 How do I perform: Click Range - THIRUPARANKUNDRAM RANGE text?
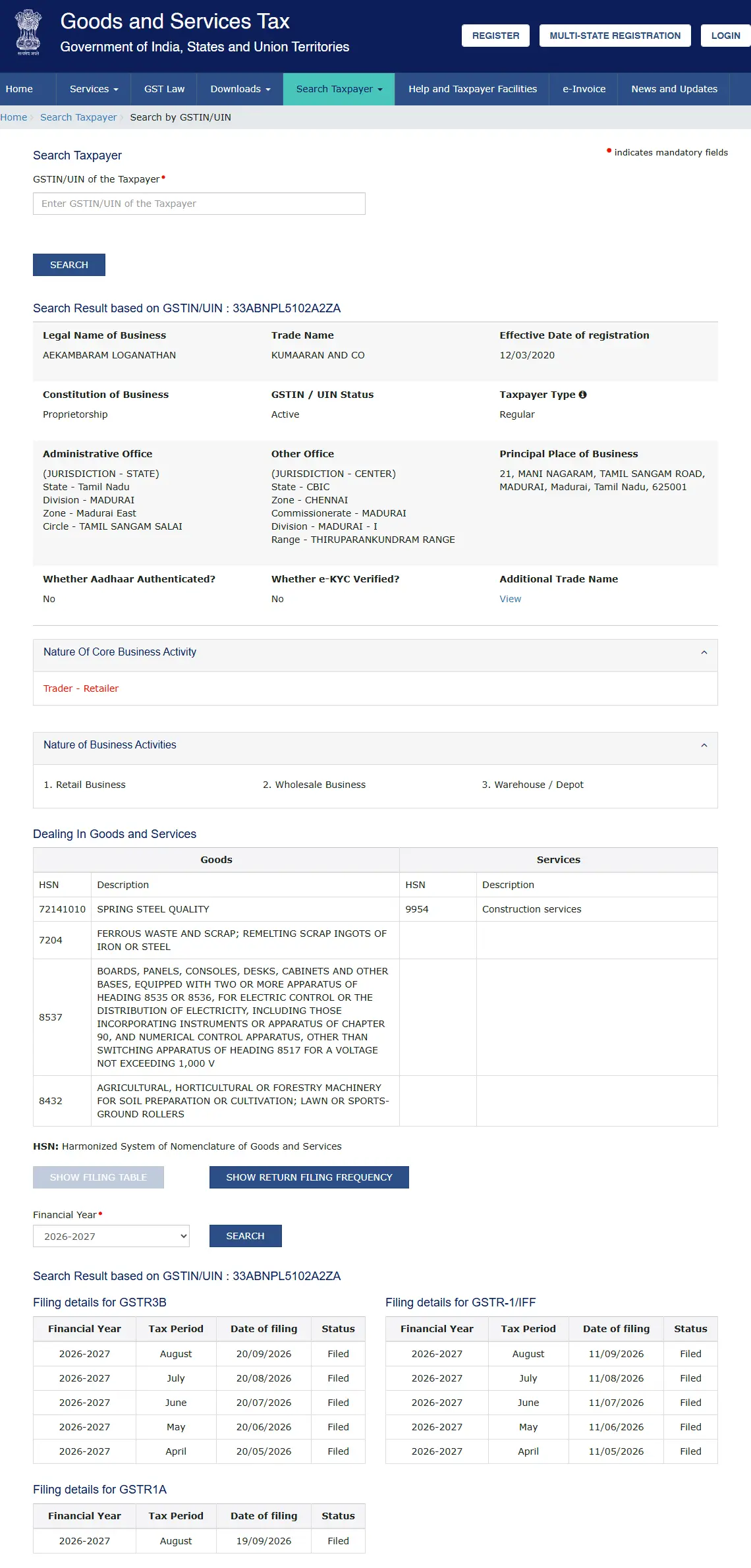click(363, 540)
